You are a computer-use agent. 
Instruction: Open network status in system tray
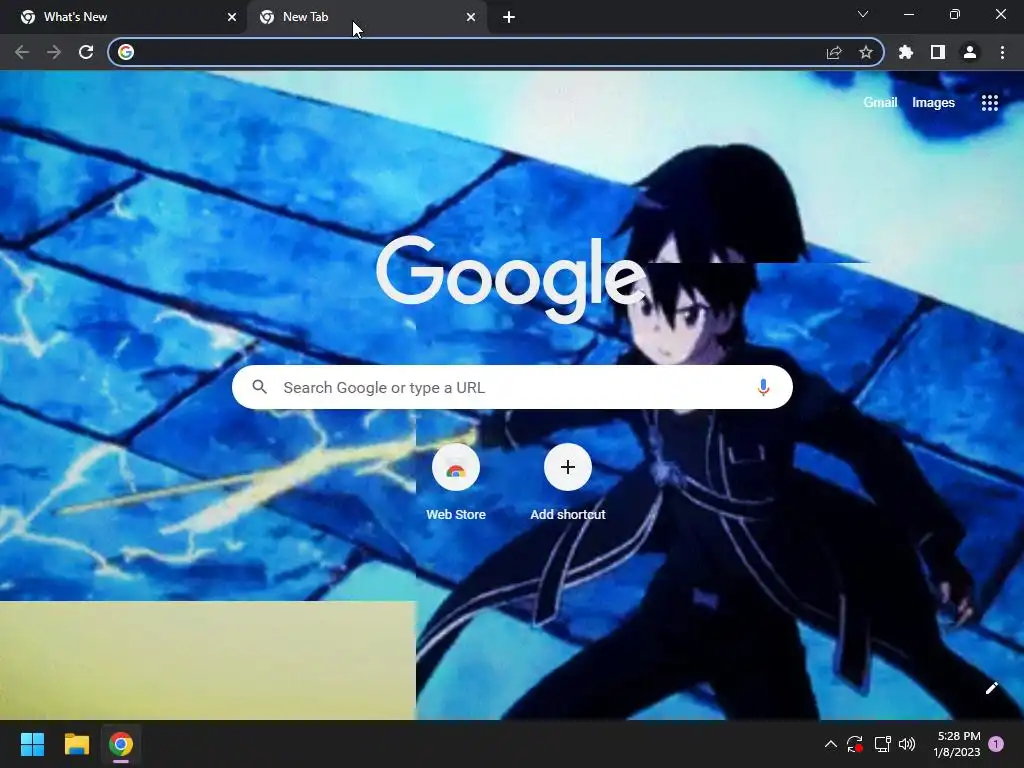click(882, 744)
